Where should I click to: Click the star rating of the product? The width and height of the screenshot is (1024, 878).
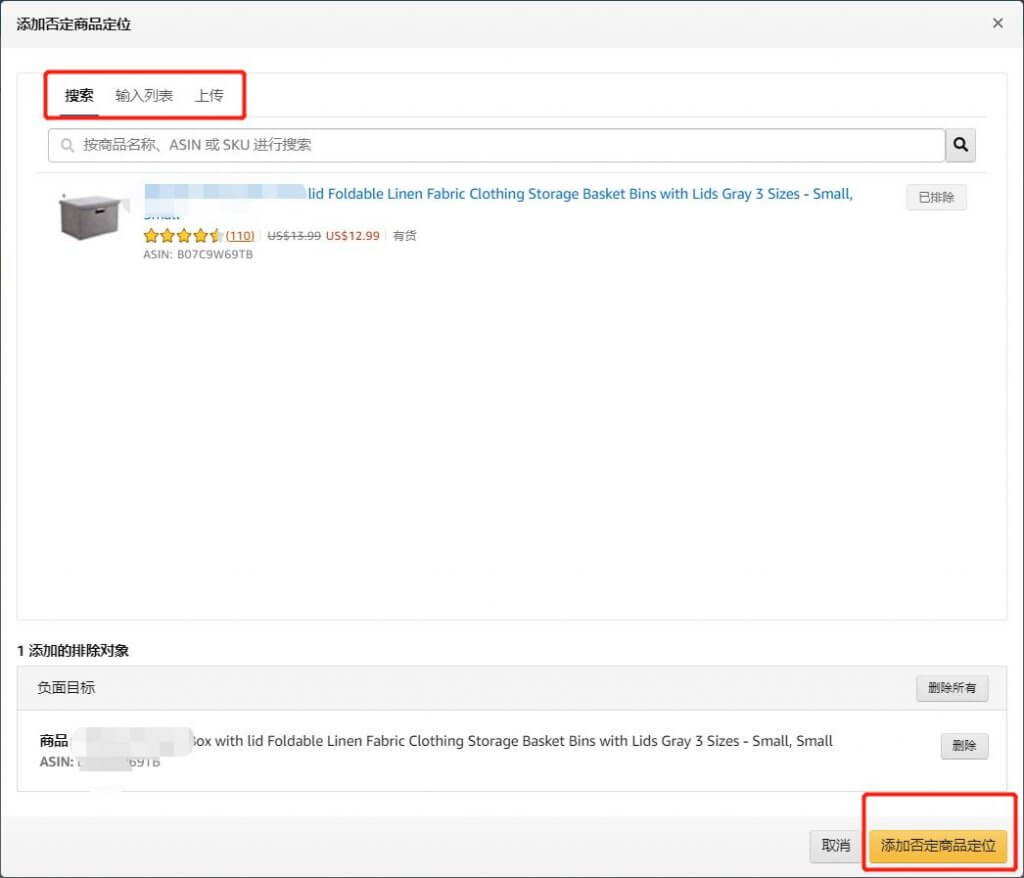(182, 236)
